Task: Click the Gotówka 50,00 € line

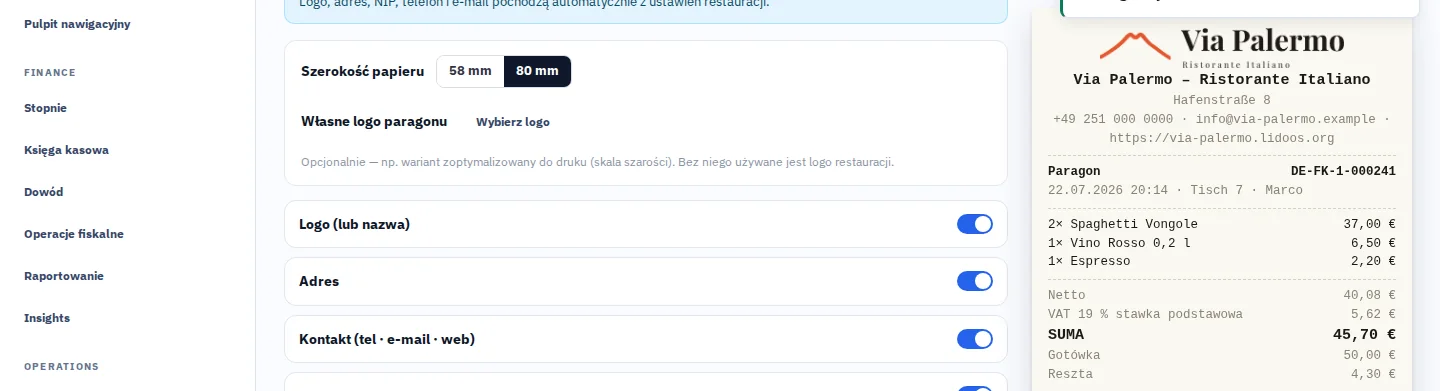Action: click(1222, 355)
